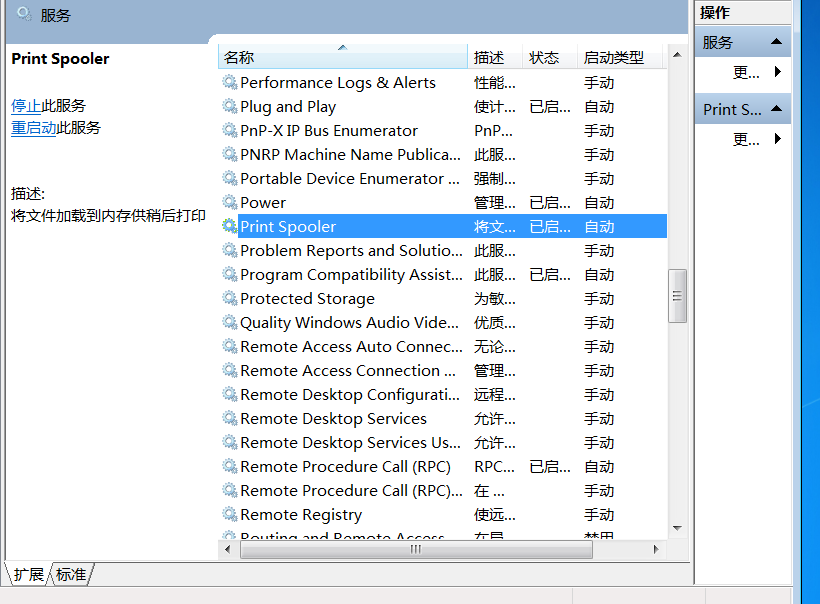Screen dimensions: 820x604
Task: Sort by the 状态 column header
Action: (x=550, y=57)
